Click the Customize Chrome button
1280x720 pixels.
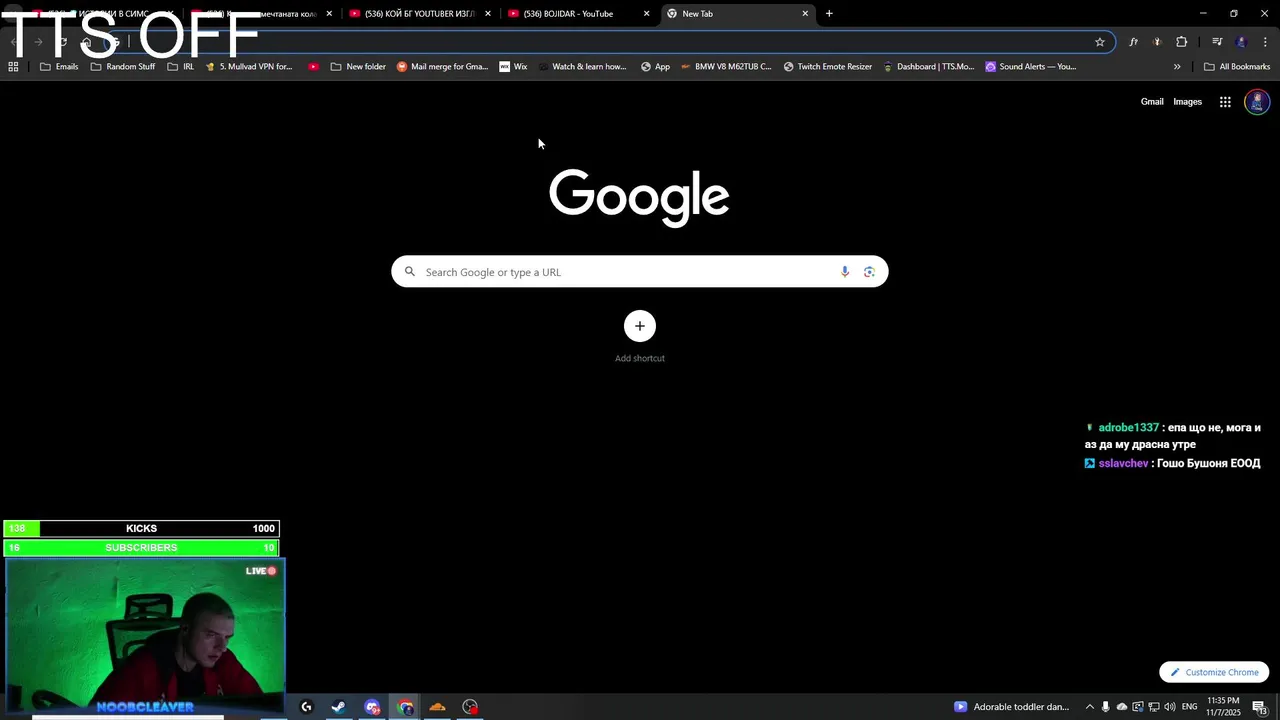1214,673
